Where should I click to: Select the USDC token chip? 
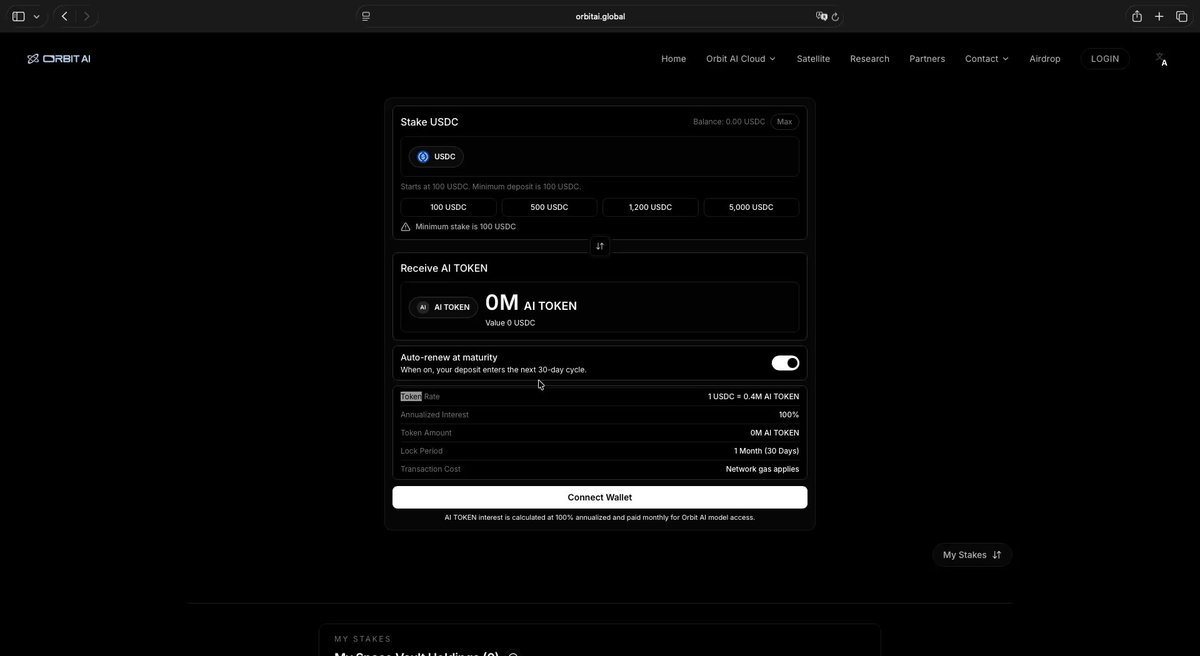tap(436, 157)
